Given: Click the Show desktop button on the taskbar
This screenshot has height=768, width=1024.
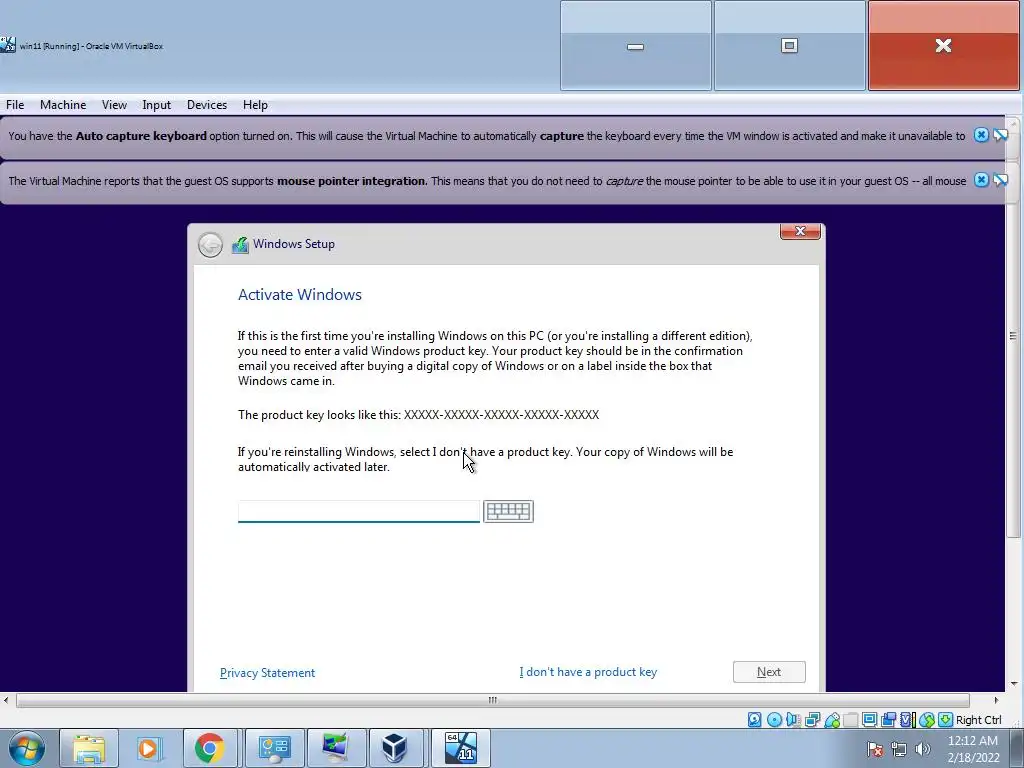Looking at the screenshot, I should coord(1016,748).
